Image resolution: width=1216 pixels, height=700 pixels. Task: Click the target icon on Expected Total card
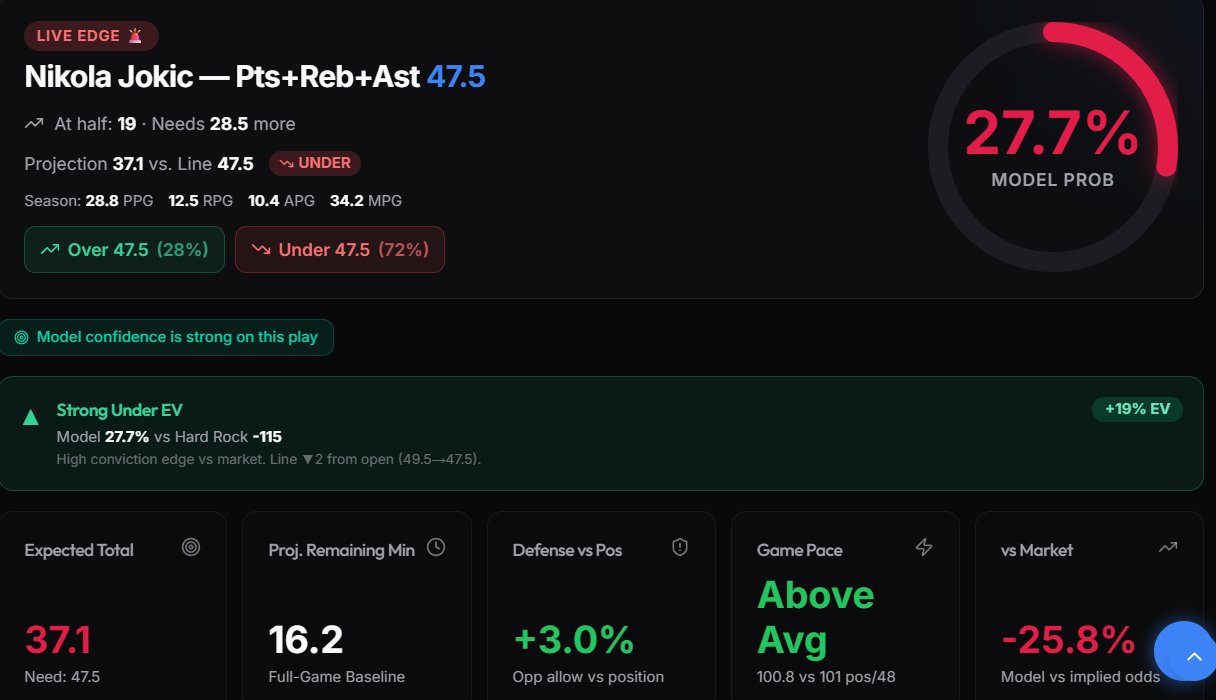tap(191, 547)
